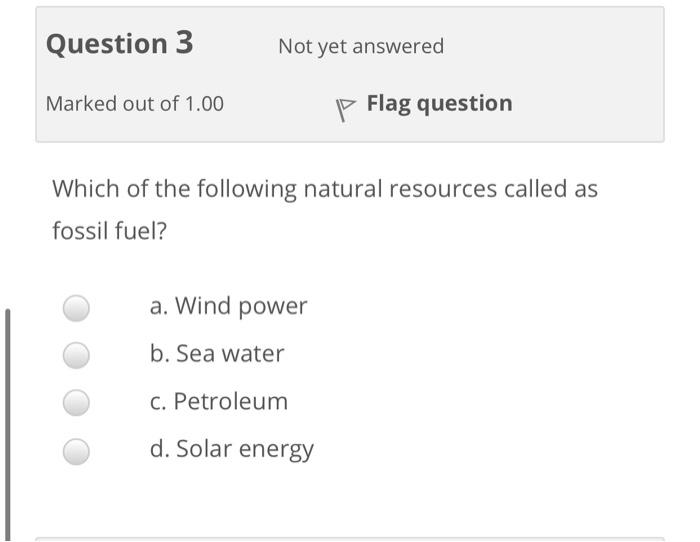700x542 pixels.
Task: Click the 'fossil fuel?' text line
Action: pos(110,231)
